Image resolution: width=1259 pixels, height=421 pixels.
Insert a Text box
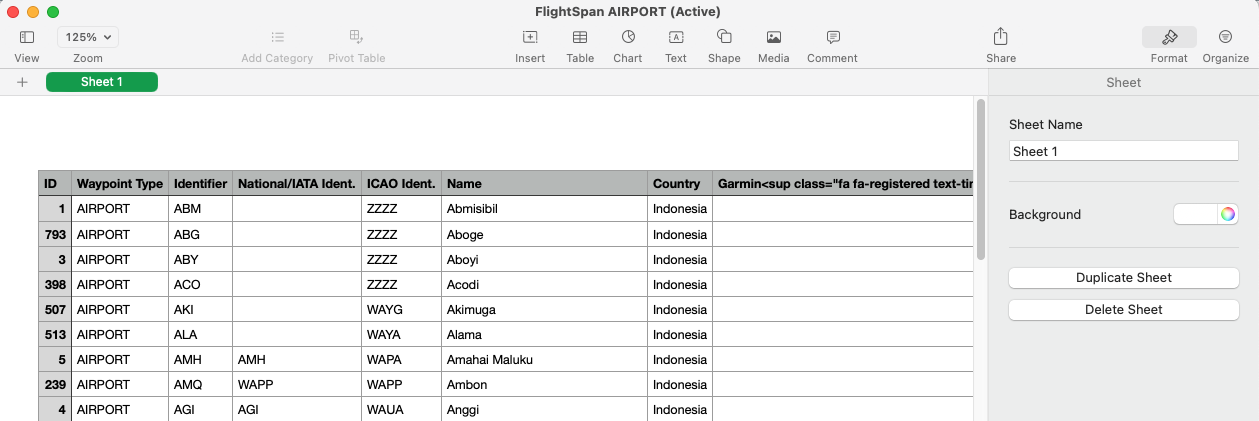[676, 37]
